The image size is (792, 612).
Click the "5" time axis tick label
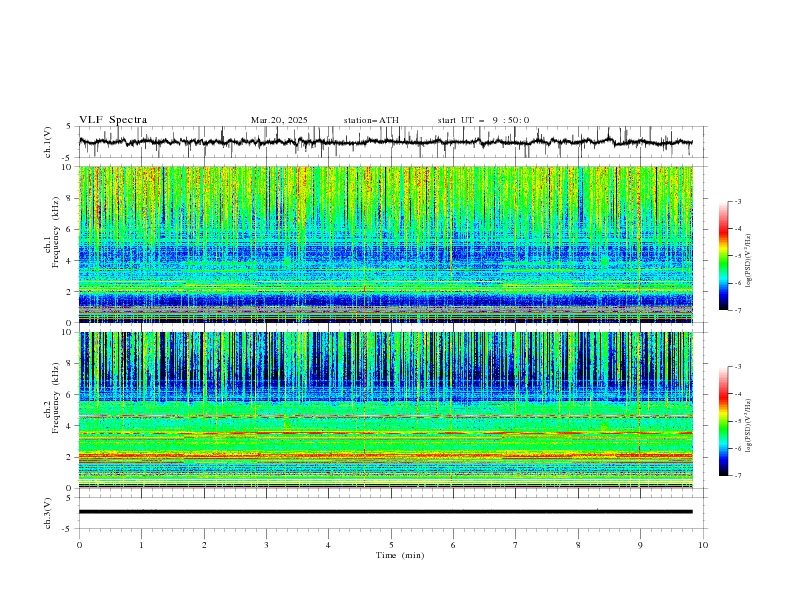click(391, 545)
